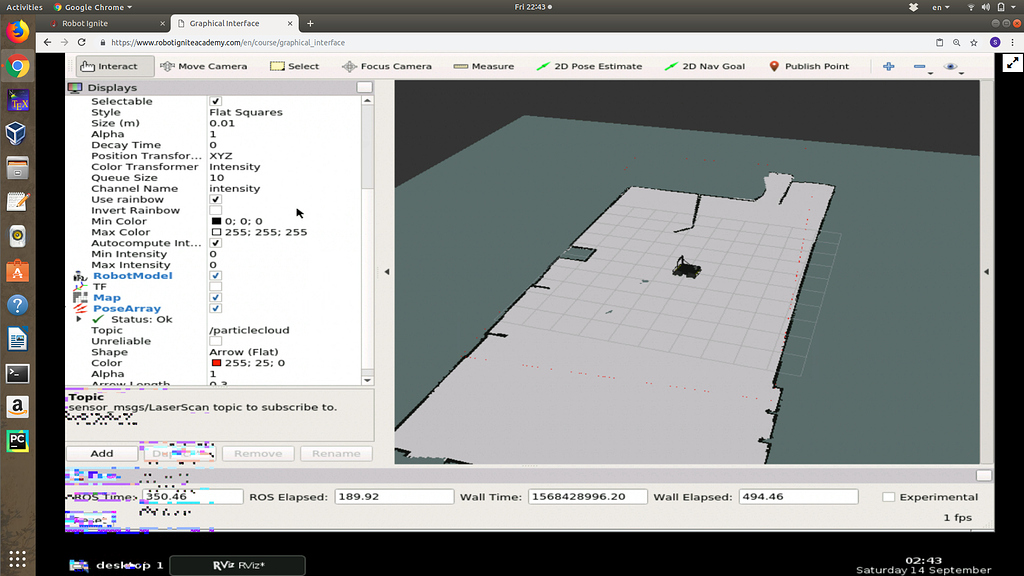Uncheck the RobotModel display visibility
The image size is (1024, 576).
click(x=215, y=275)
